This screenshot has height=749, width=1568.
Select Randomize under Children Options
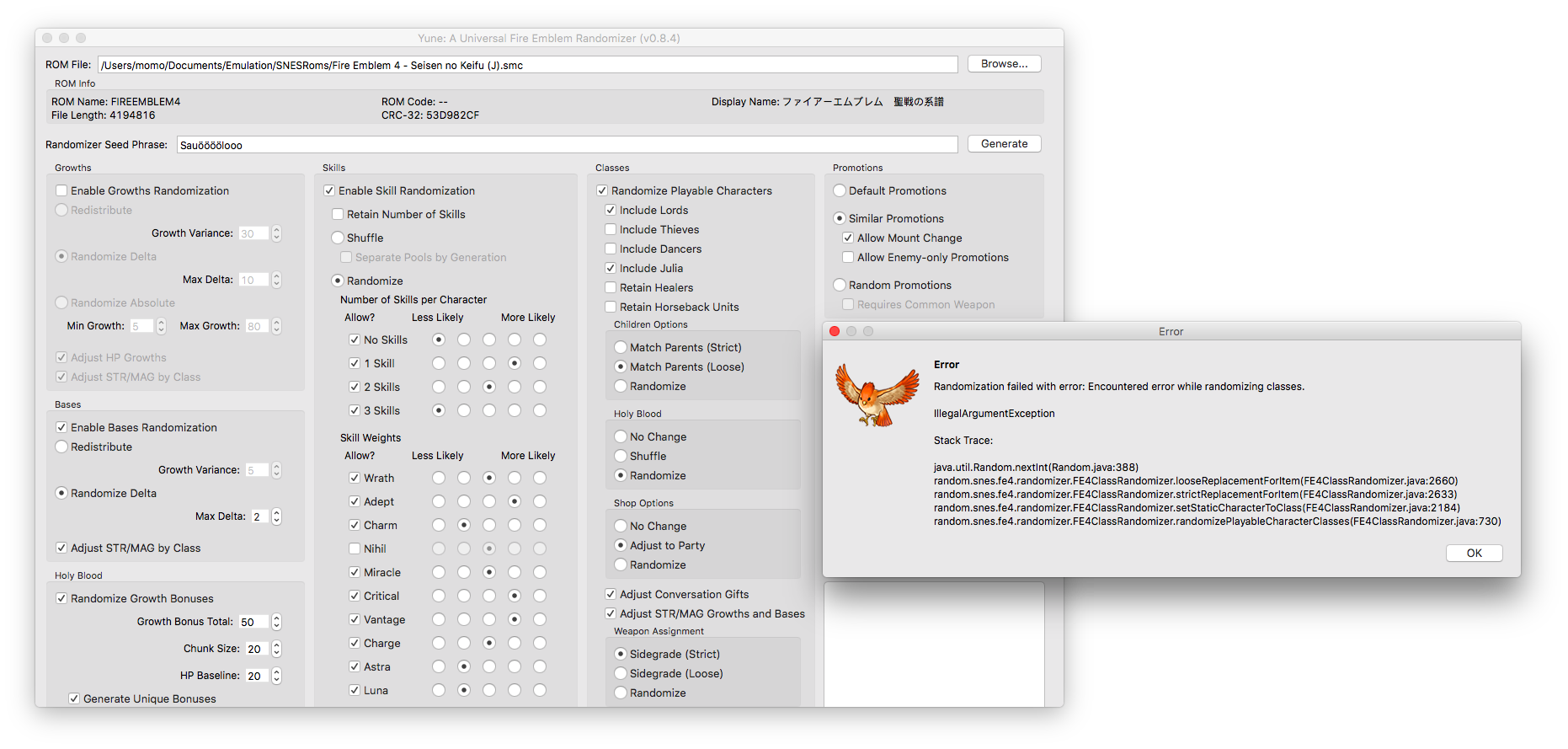(x=621, y=386)
